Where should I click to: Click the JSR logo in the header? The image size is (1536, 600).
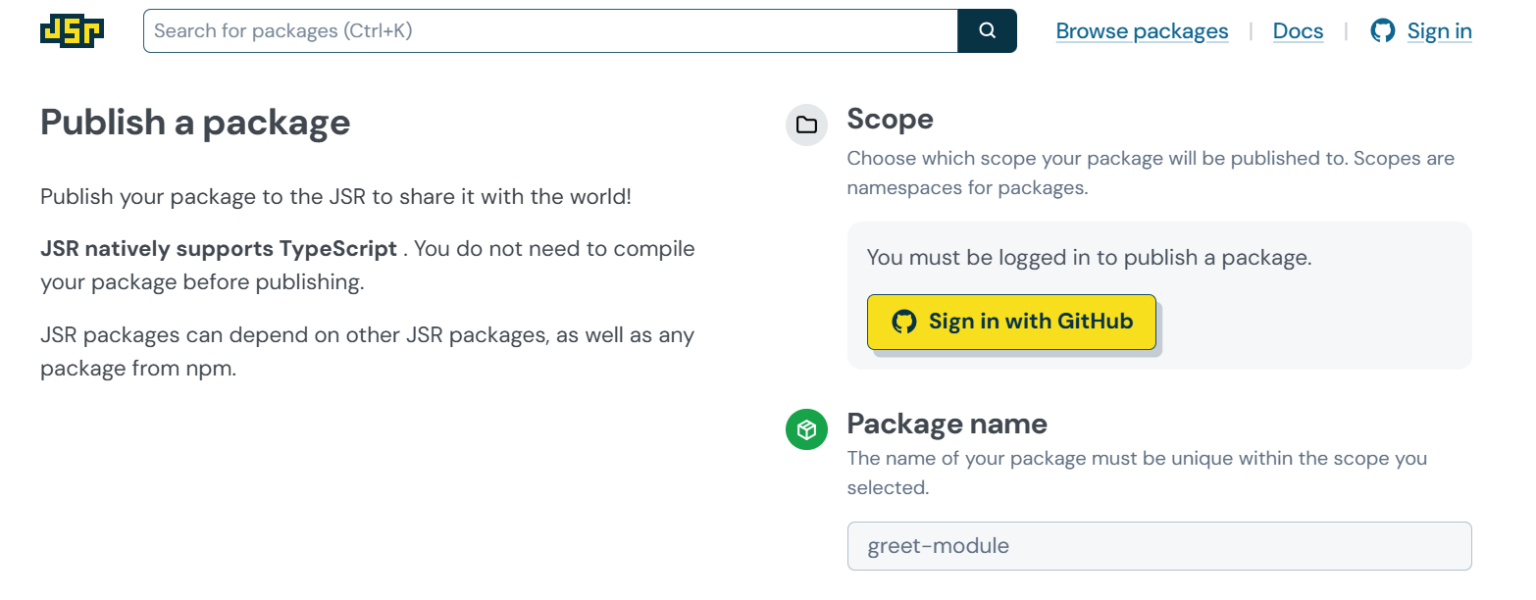pos(70,31)
